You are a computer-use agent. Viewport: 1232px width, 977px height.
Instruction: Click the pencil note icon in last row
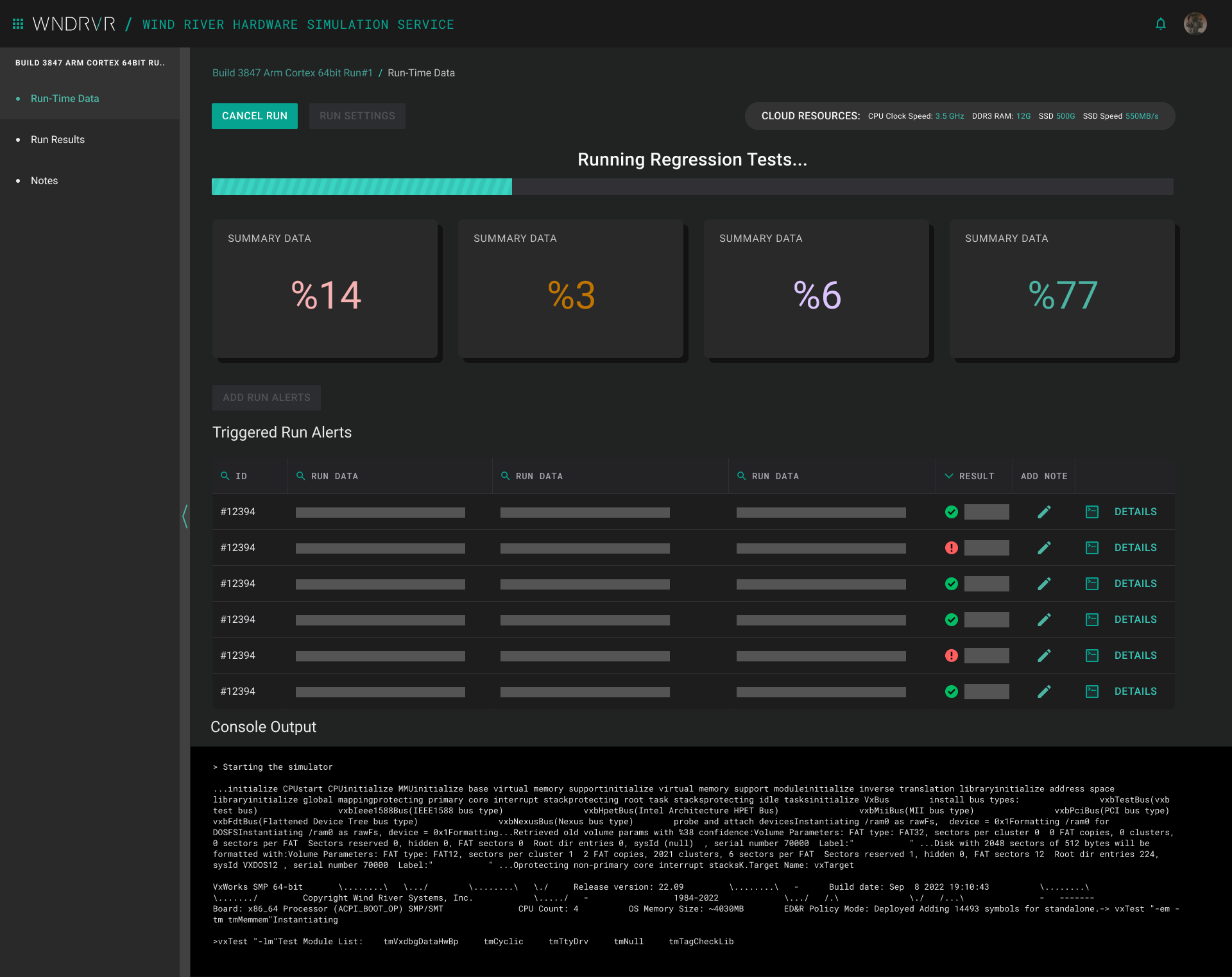point(1044,692)
